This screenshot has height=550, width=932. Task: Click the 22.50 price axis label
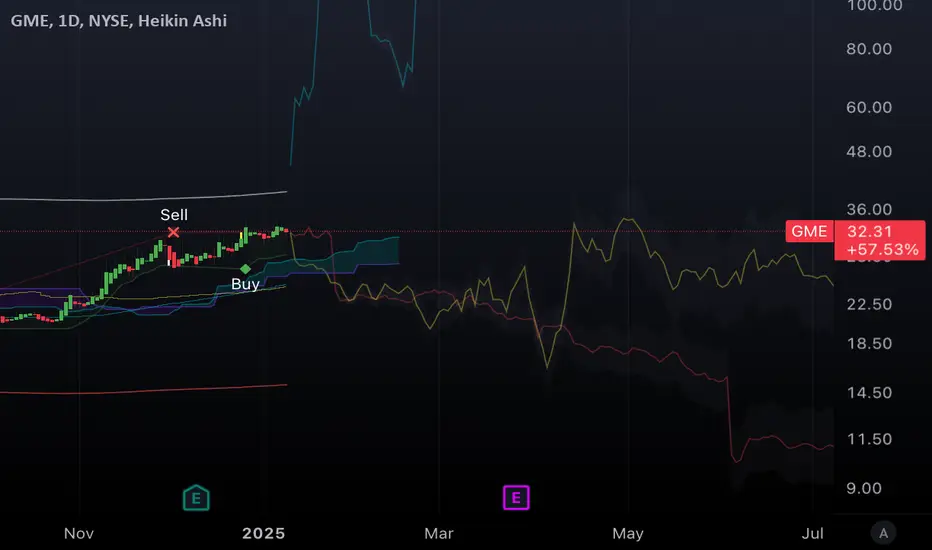869,304
